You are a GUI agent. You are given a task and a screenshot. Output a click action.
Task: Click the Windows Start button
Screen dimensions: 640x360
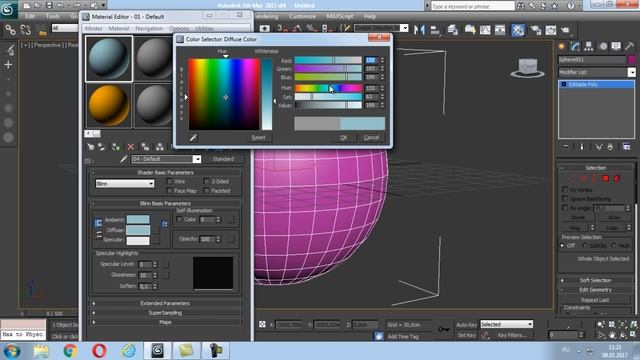(x=12, y=351)
